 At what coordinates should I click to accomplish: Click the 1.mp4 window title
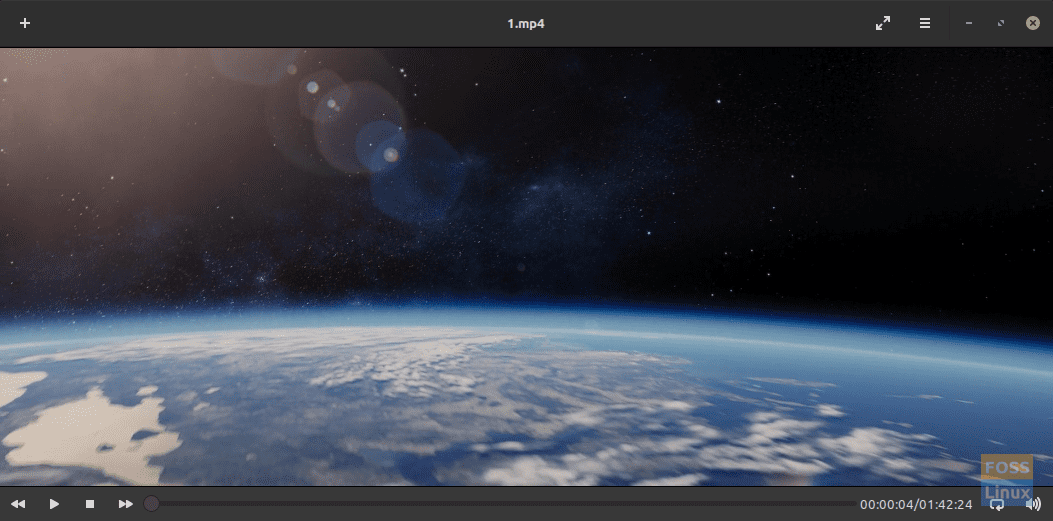526,23
